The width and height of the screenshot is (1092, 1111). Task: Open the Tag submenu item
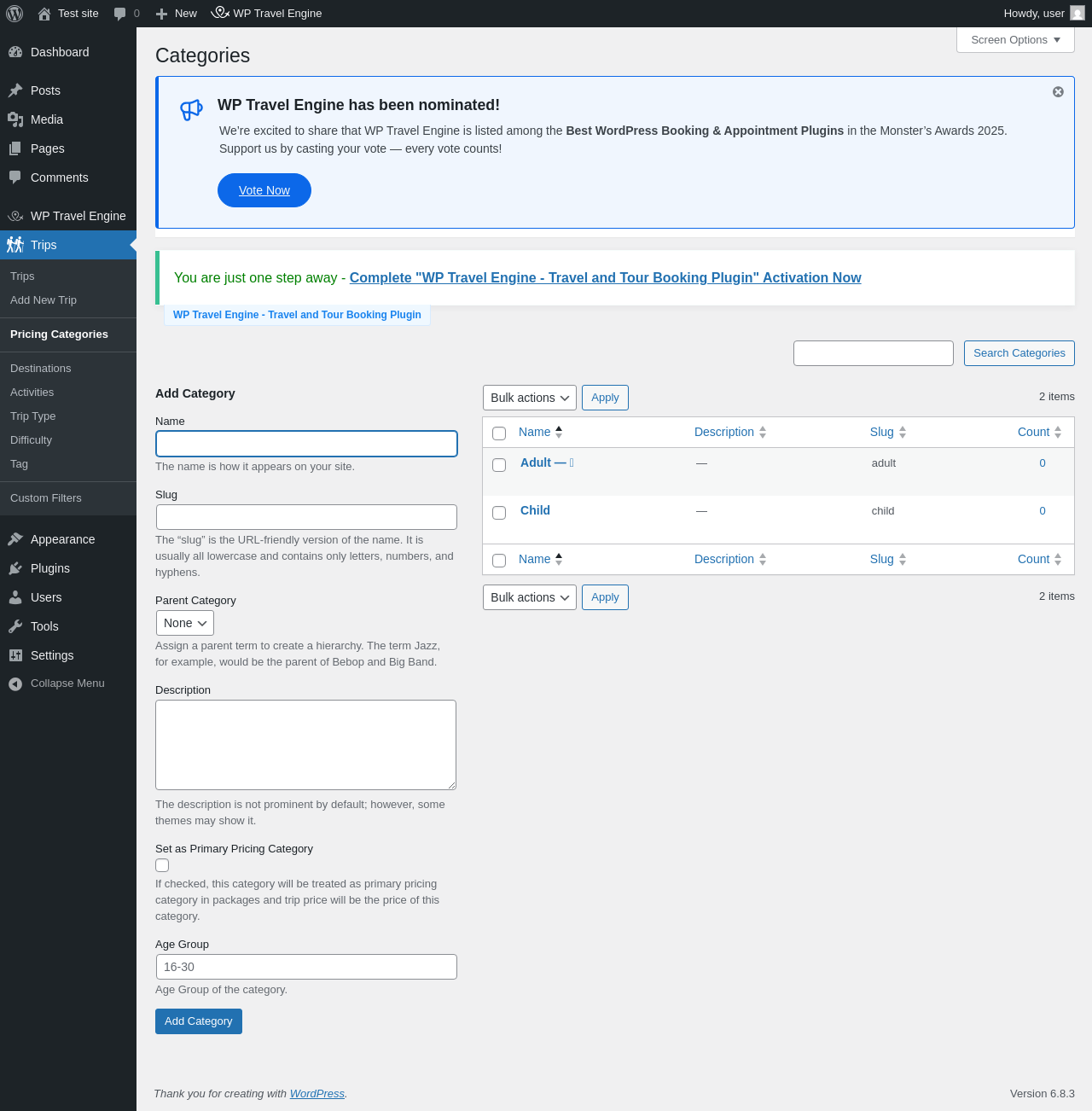[x=68, y=464]
